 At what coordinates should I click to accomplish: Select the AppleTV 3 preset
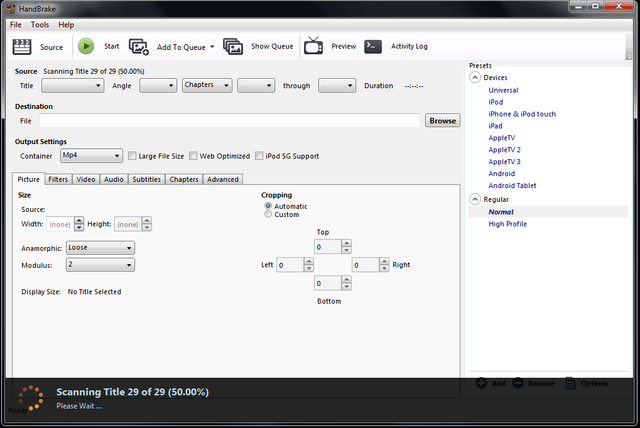[504, 162]
